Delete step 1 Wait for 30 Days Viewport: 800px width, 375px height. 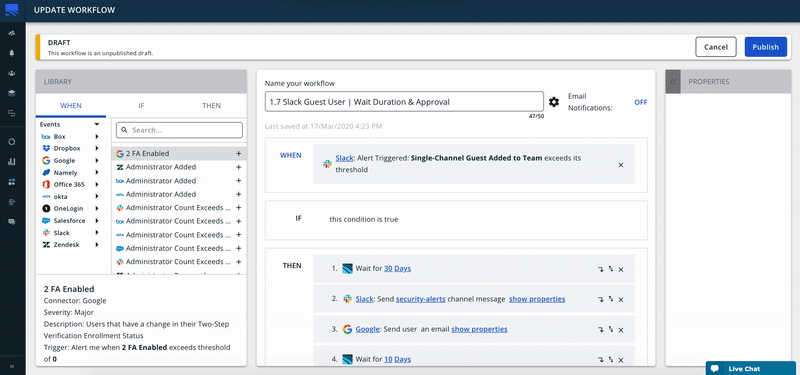pos(620,269)
